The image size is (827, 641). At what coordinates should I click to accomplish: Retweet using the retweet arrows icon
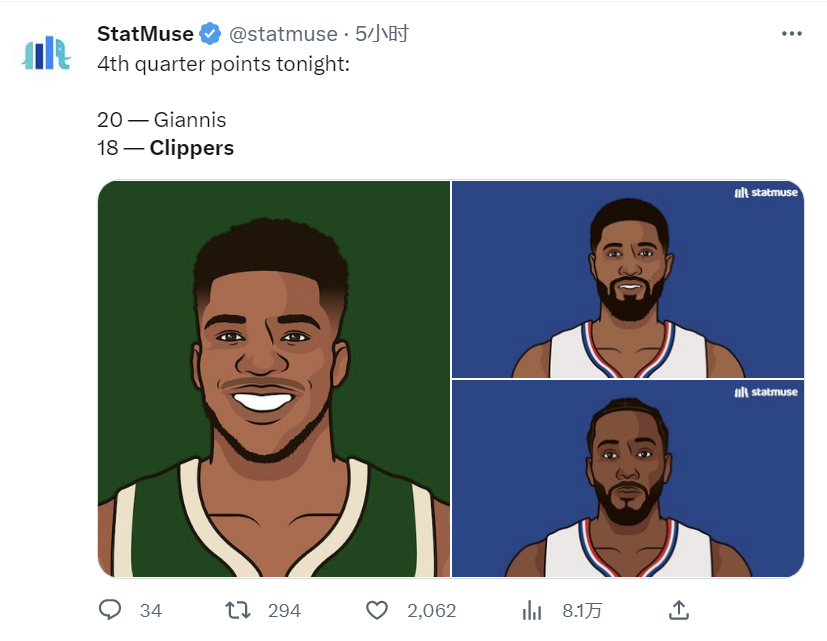238,610
